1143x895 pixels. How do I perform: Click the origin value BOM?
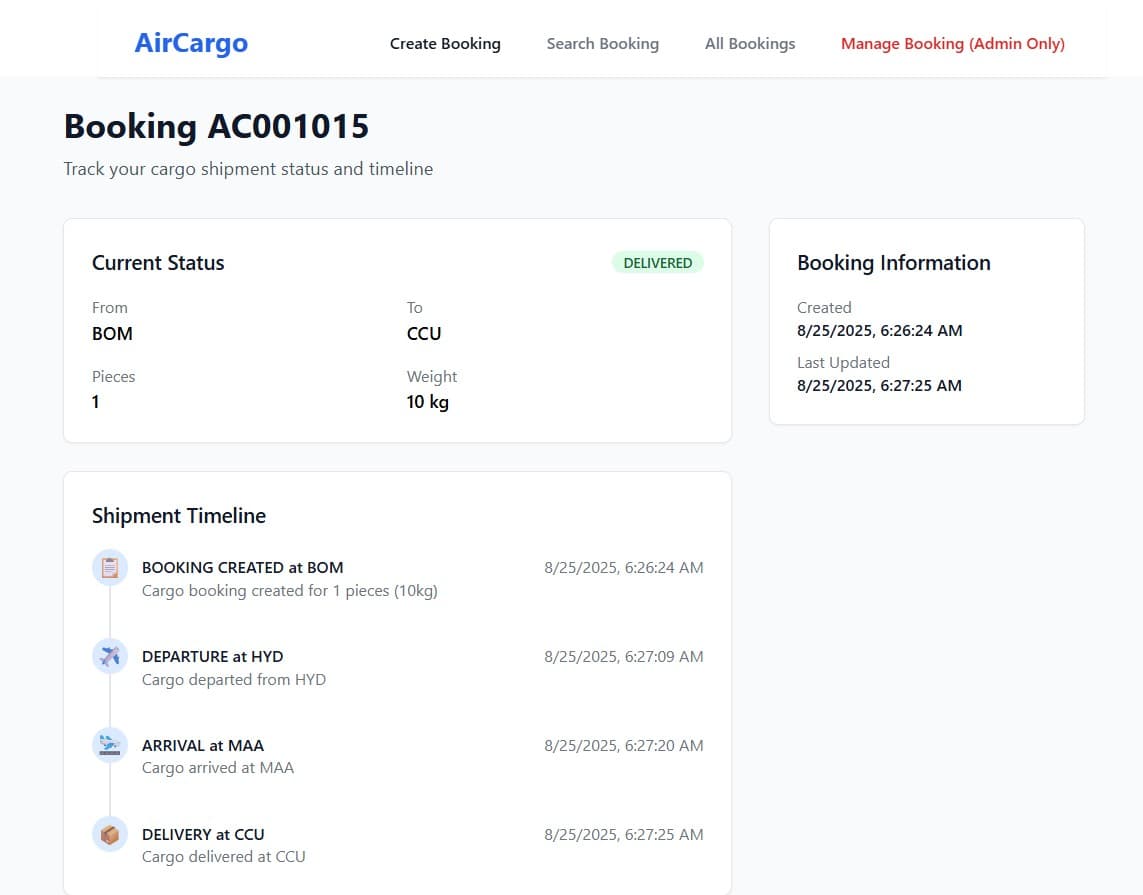112,334
